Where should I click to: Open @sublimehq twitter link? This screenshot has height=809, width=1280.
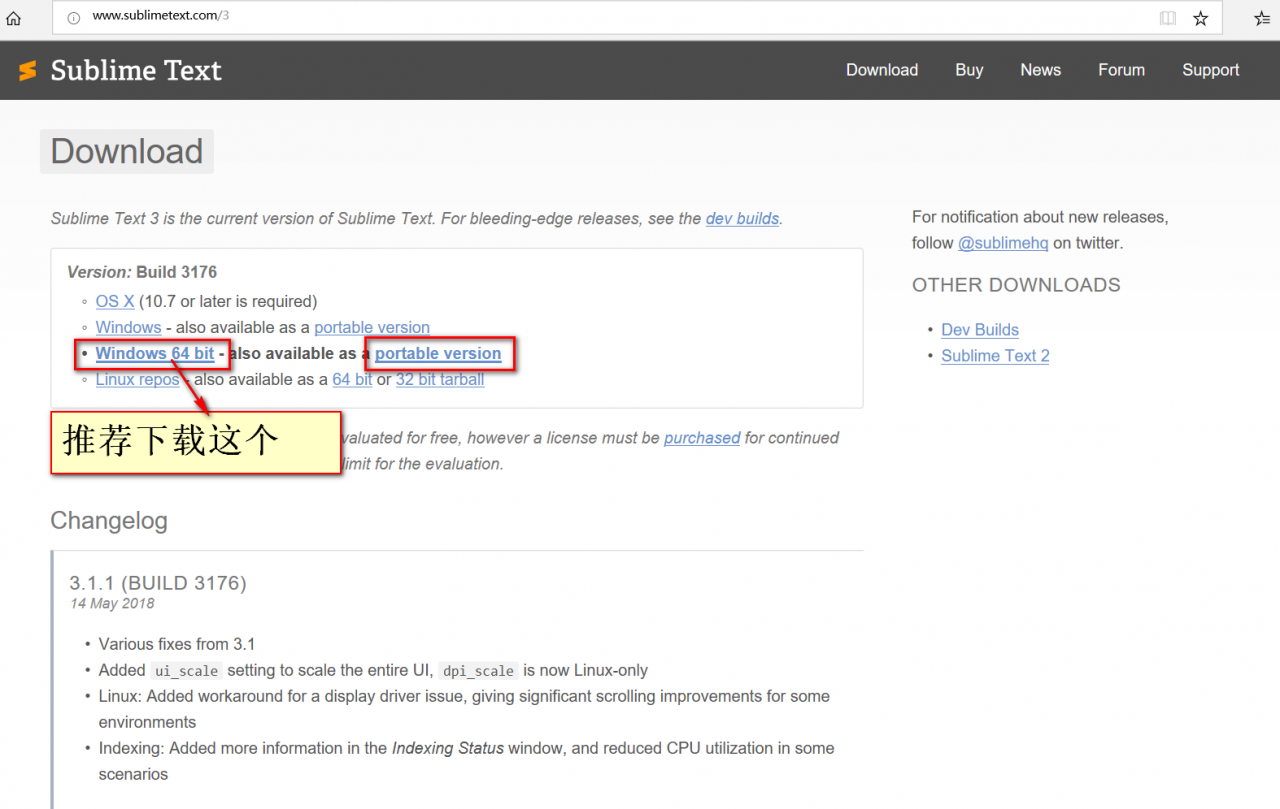1003,243
